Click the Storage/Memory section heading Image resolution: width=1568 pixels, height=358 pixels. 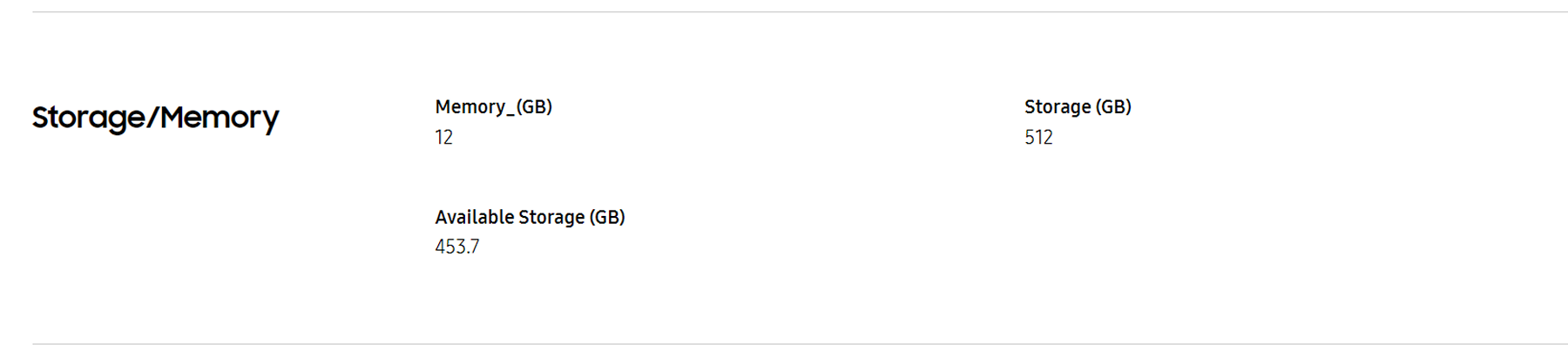point(156,118)
